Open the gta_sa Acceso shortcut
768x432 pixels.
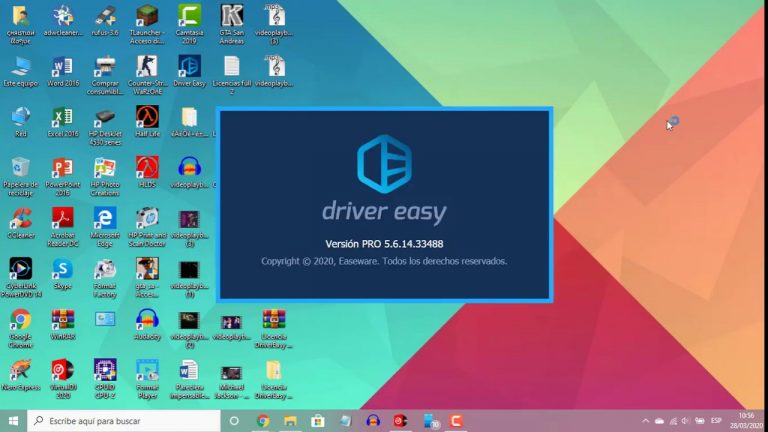(147, 278)
